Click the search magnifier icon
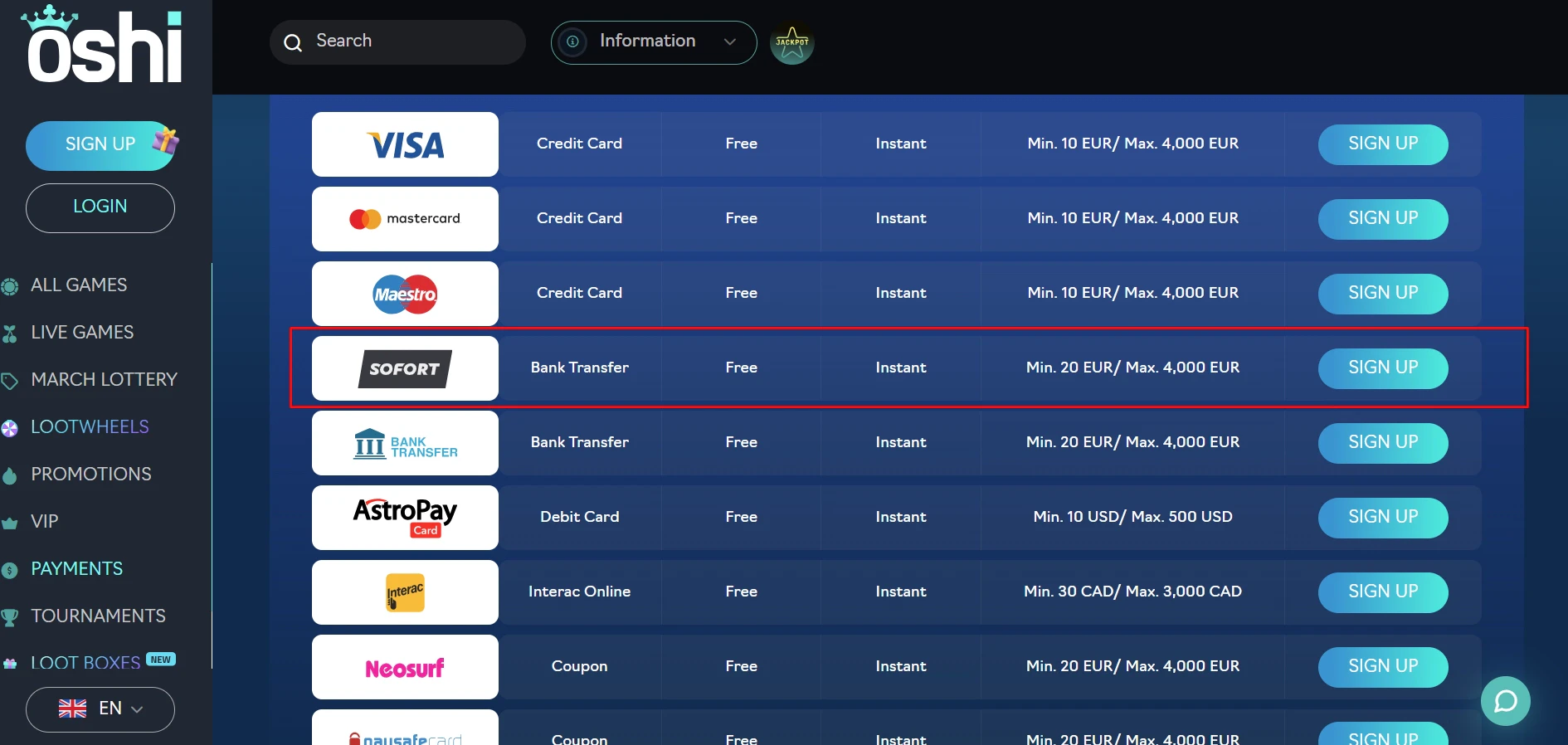The image size is (1568, 745). (293, 42)
